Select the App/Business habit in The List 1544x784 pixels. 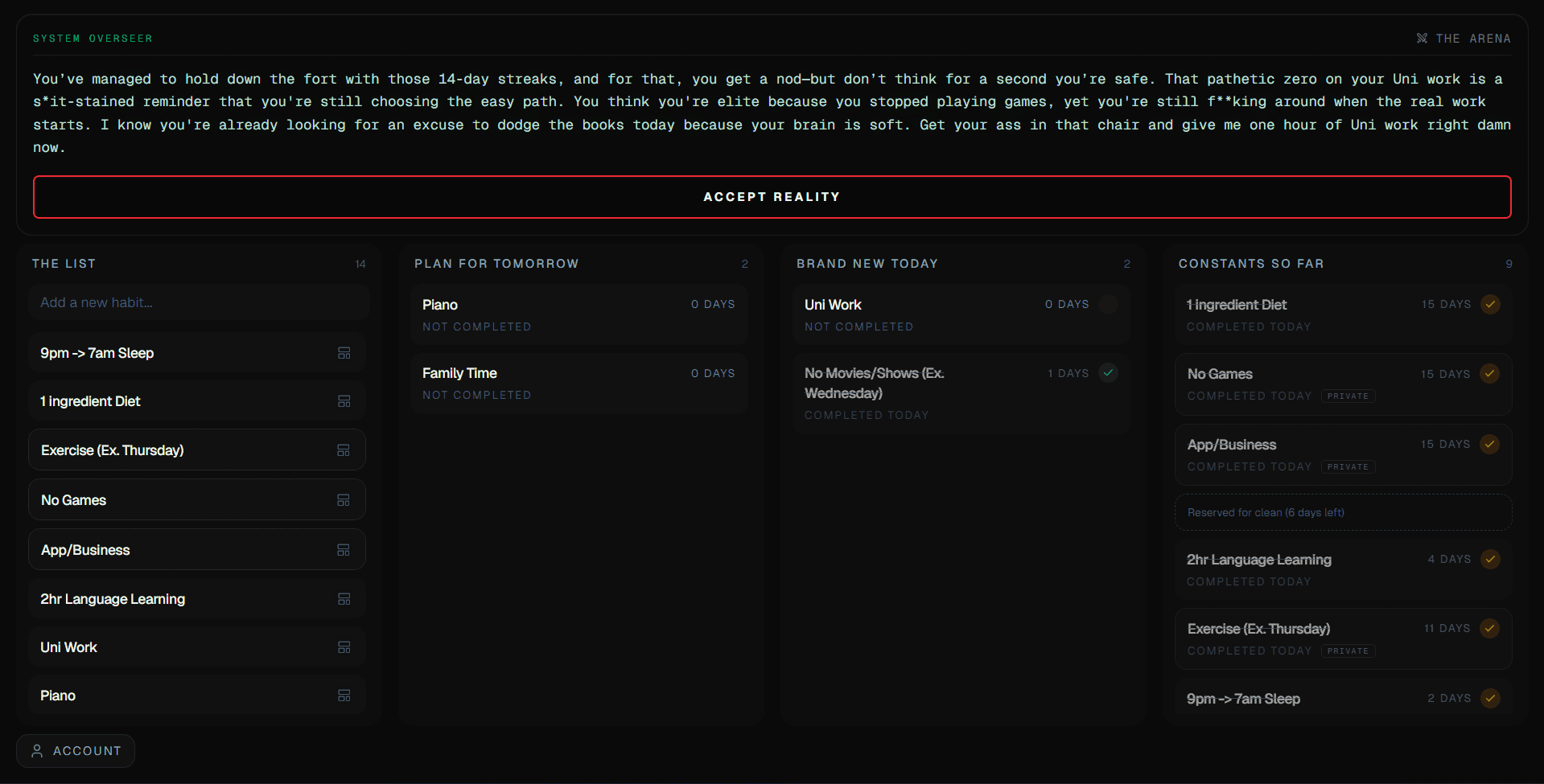[197, 550]
